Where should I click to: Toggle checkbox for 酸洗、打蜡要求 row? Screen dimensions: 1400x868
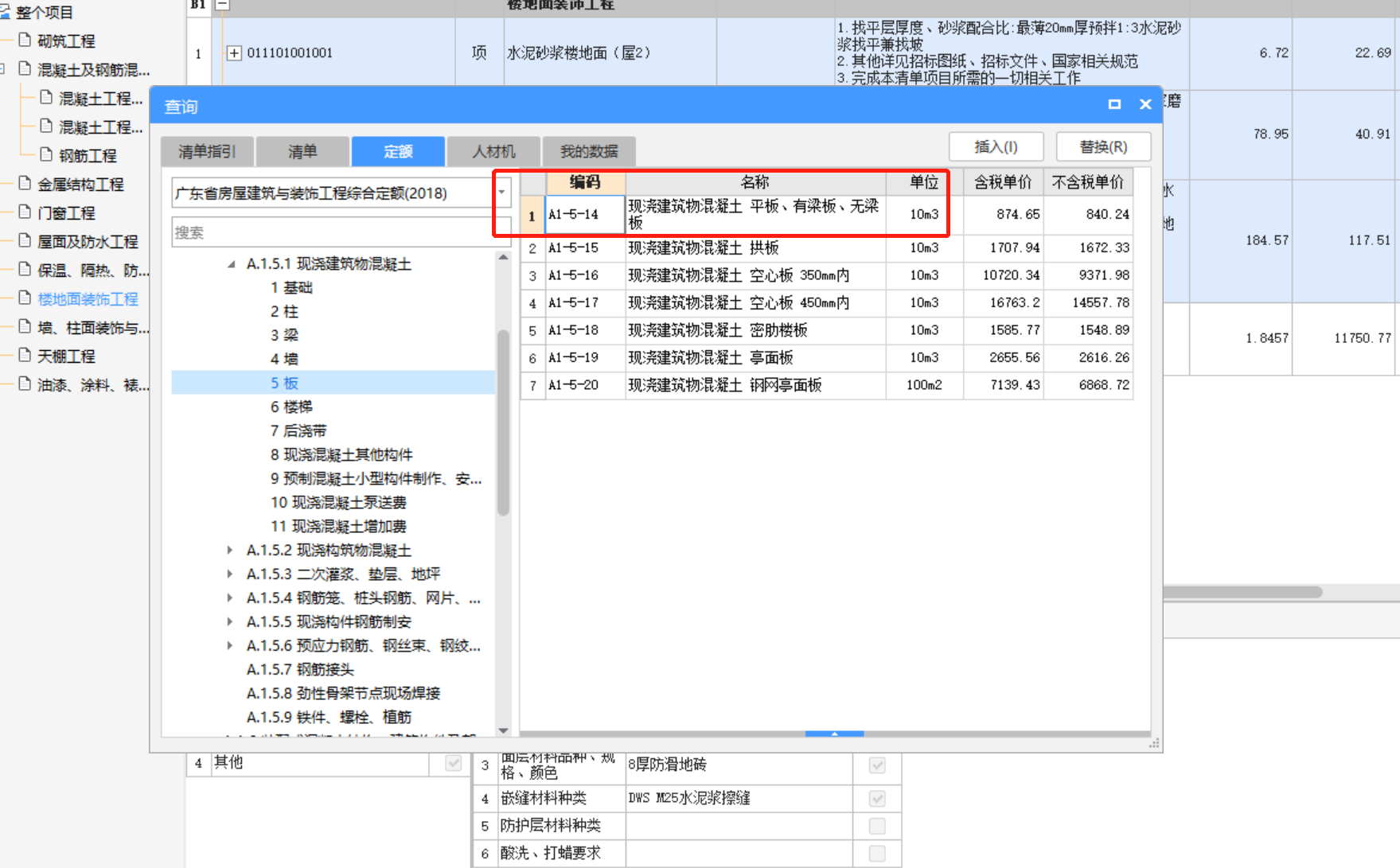tap(877, 853)
